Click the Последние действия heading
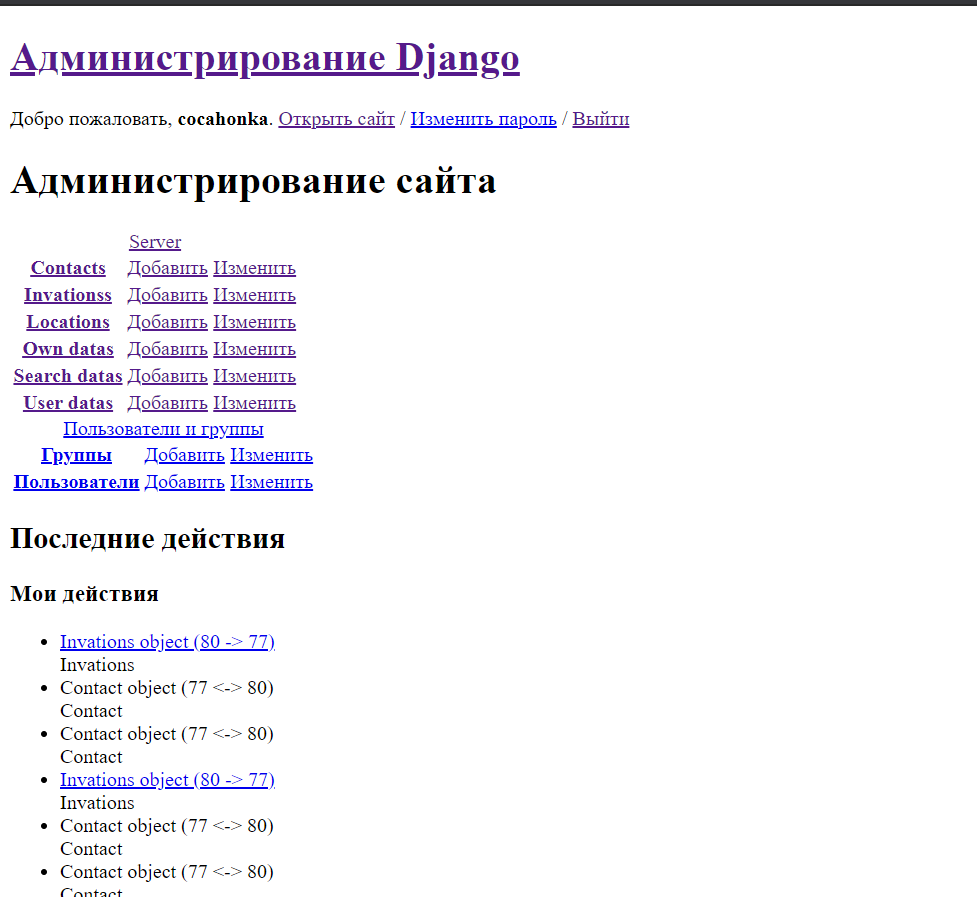 tap(148, 539)
